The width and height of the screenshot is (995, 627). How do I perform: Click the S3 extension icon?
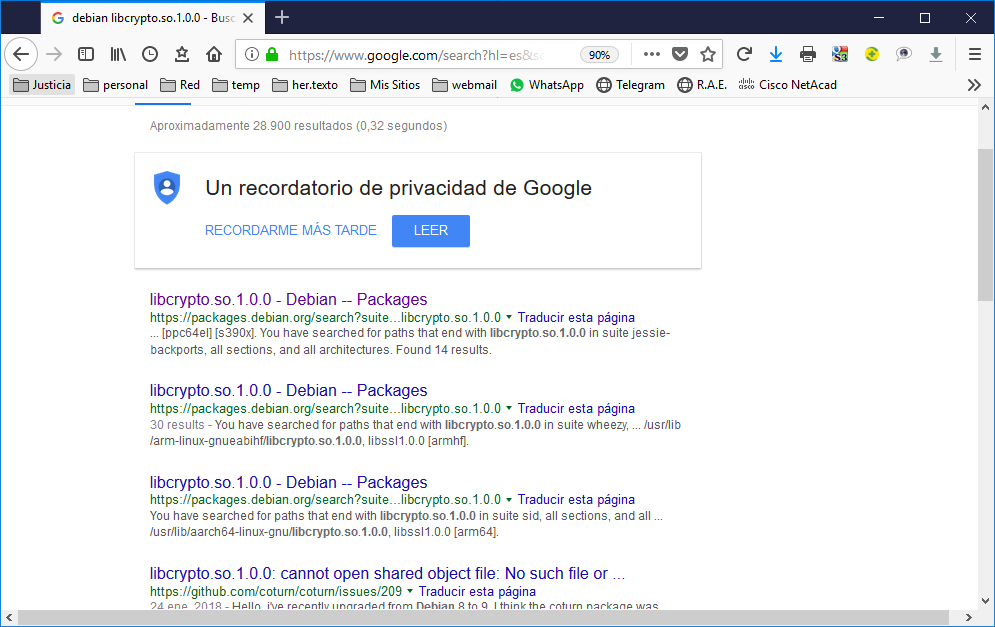pyautogui.click(x=840, y=55)
